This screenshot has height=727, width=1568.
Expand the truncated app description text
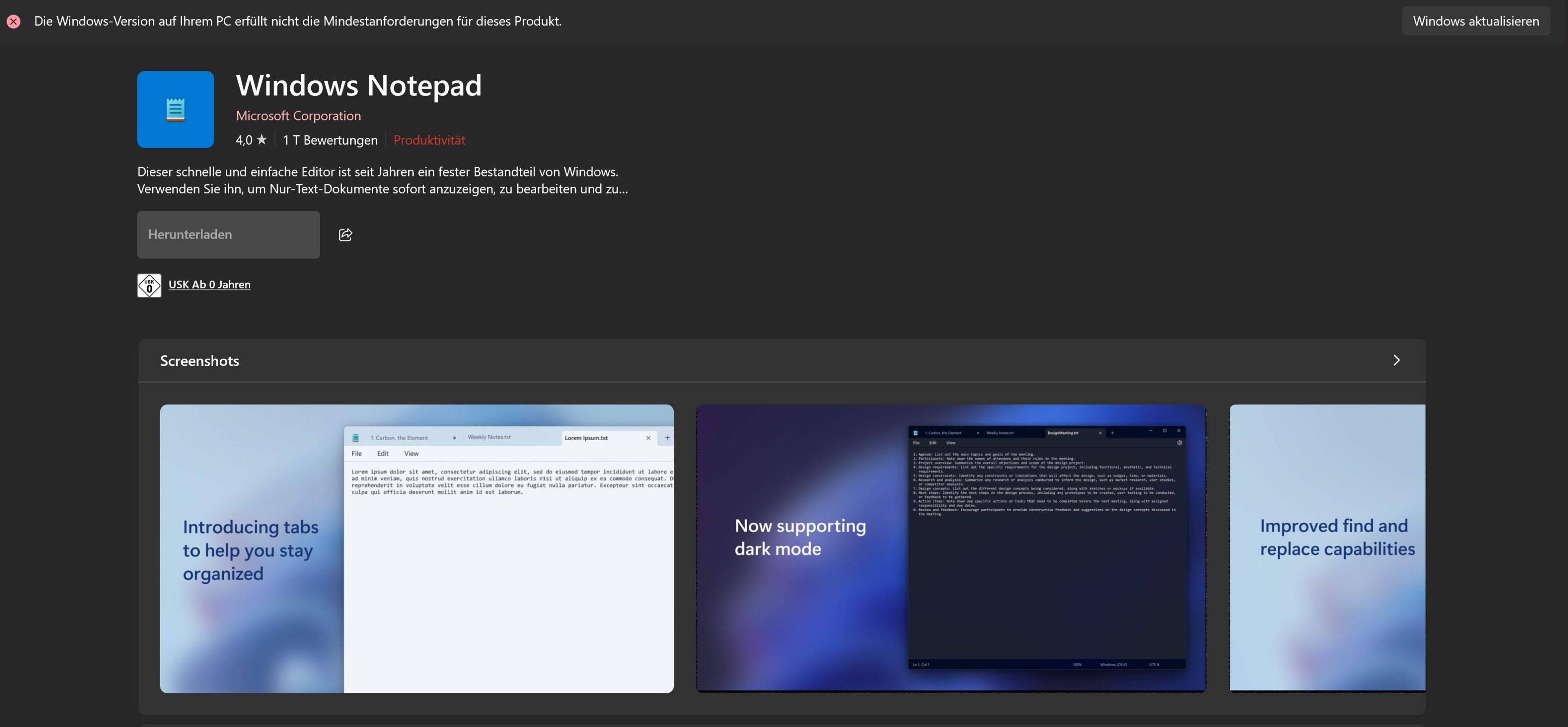tap(382, 180)
